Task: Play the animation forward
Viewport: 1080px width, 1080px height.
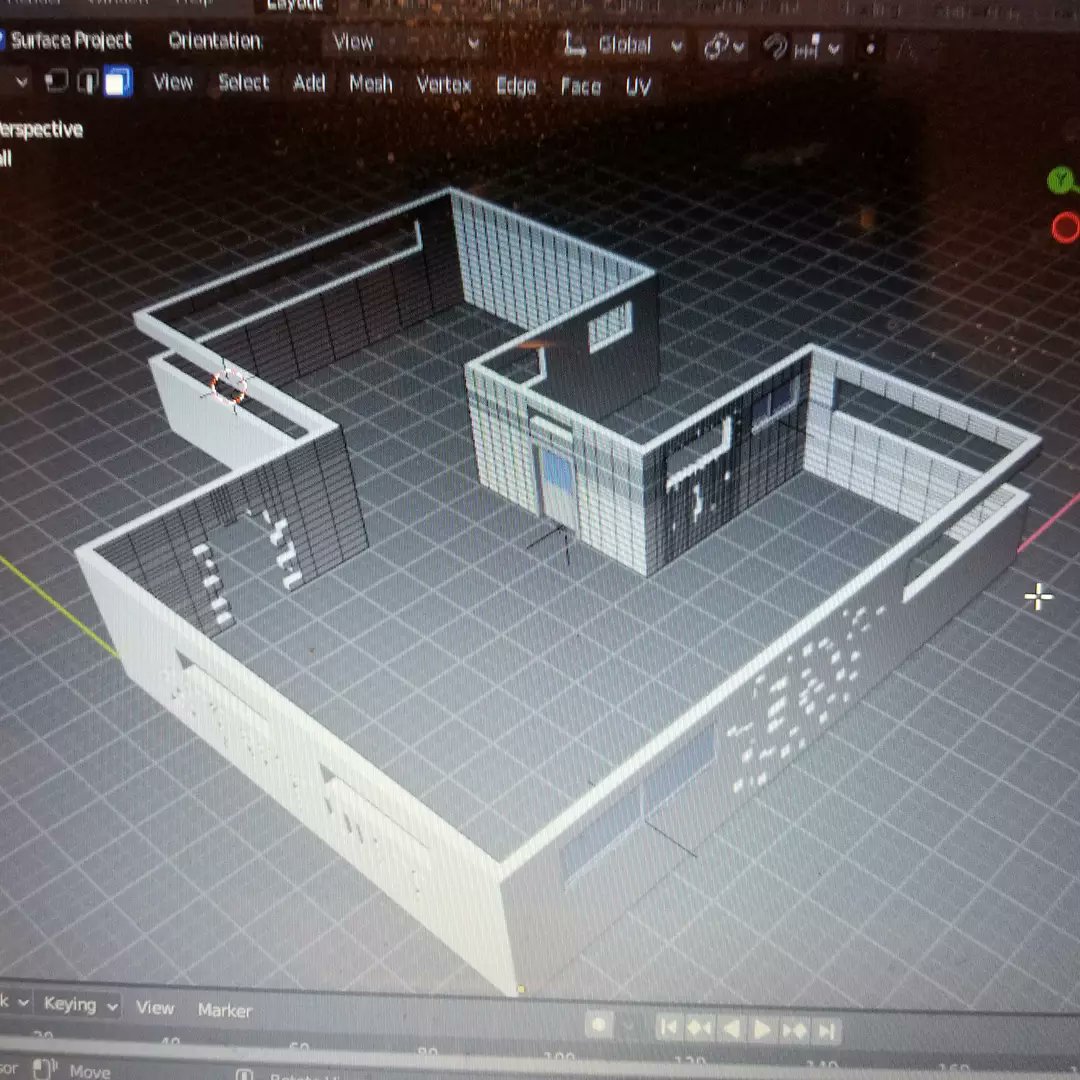Action: [762, 1030]
